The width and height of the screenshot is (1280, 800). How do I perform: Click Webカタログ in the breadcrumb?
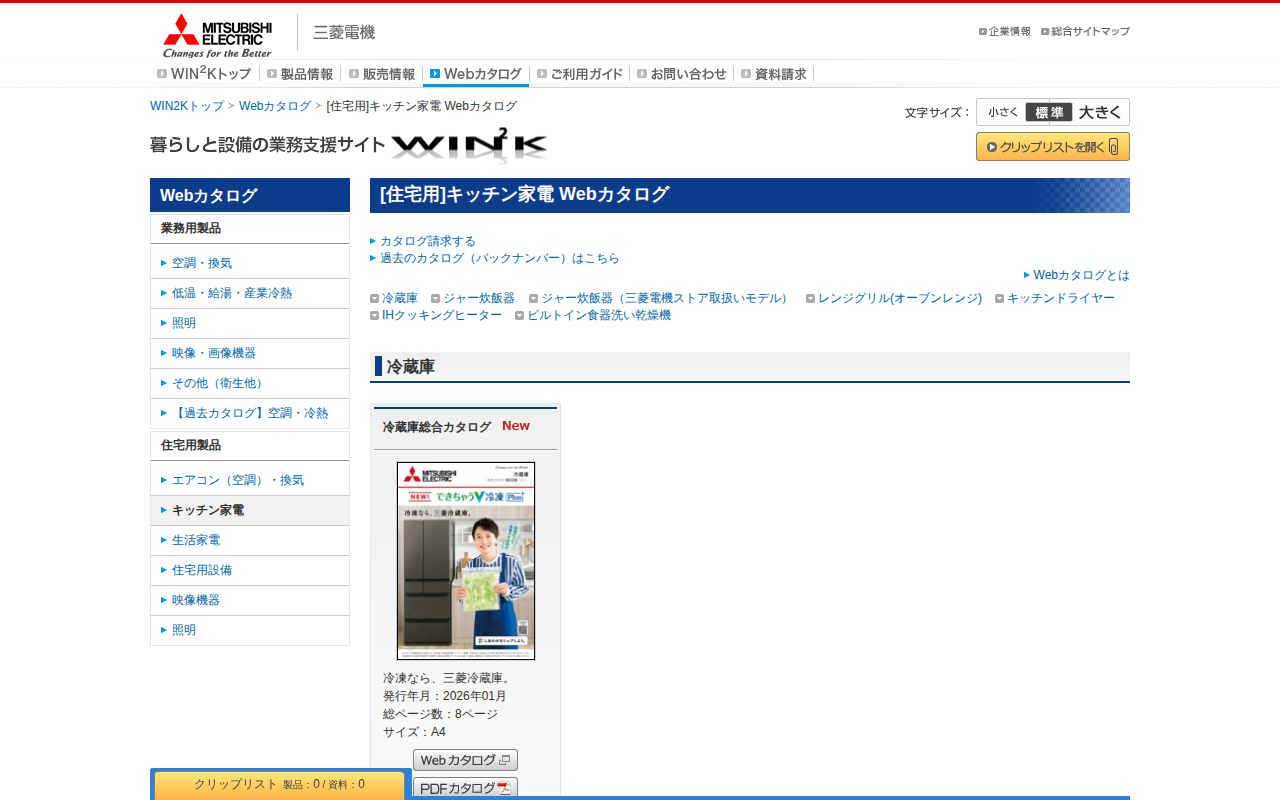(275, 106)
